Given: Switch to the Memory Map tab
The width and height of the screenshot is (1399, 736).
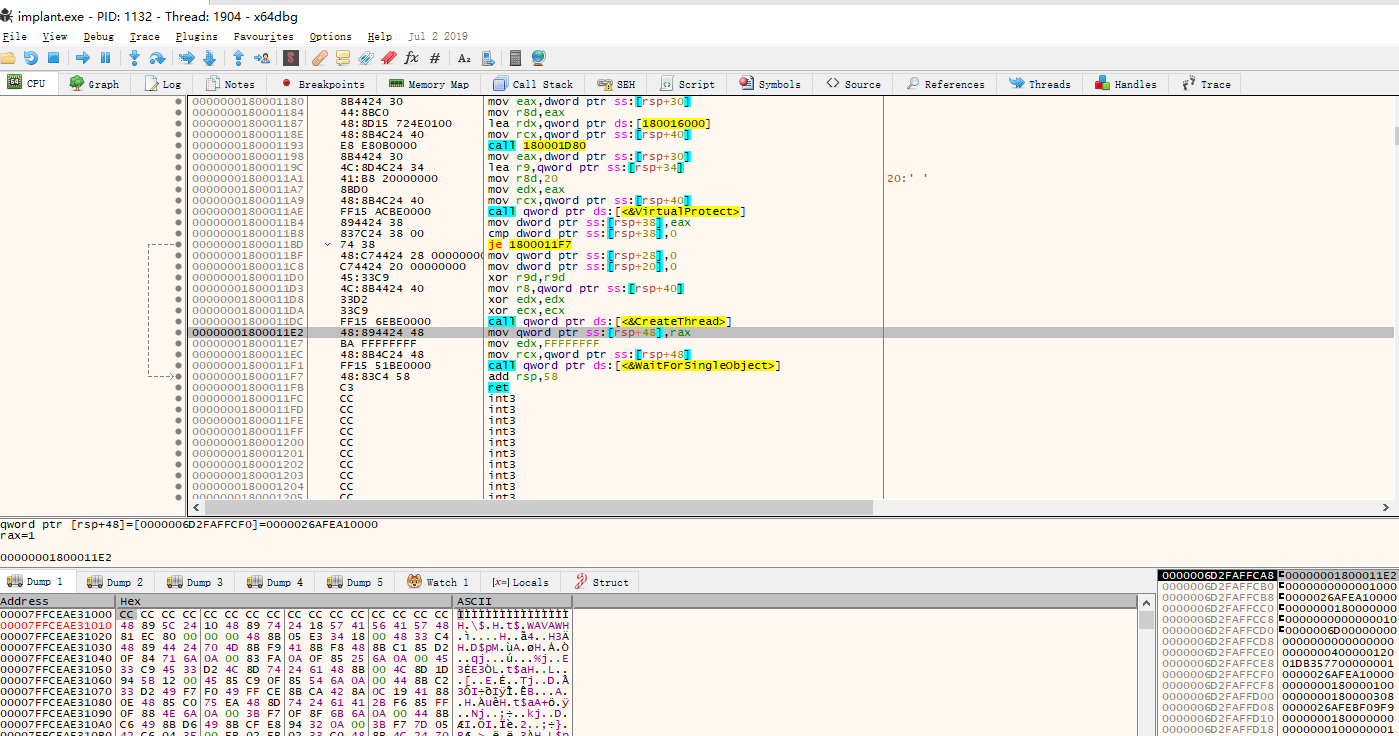Looking at the screenshot, I should [x=429, y=84].
